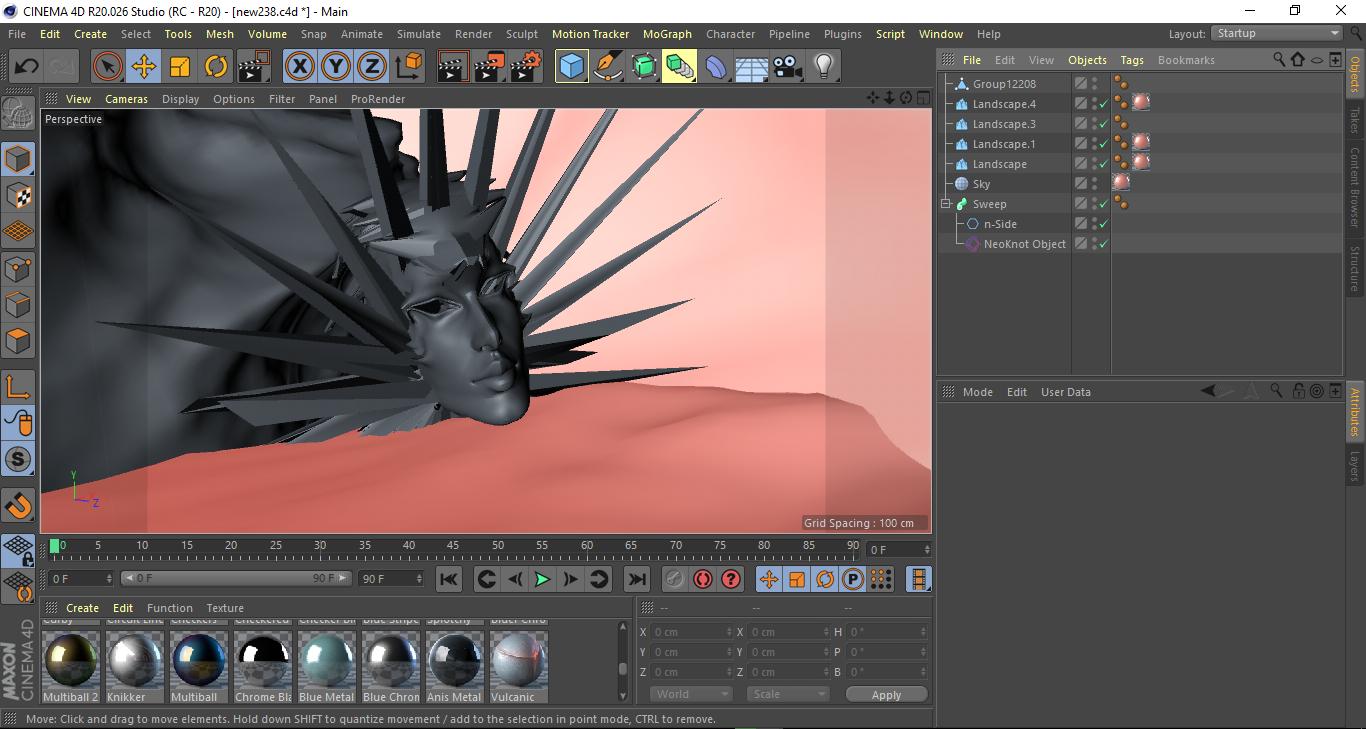The width and height of the screenshot is (1366, 729).
Task: Open the Array modeling objects icon
Action: pos(680,67)
